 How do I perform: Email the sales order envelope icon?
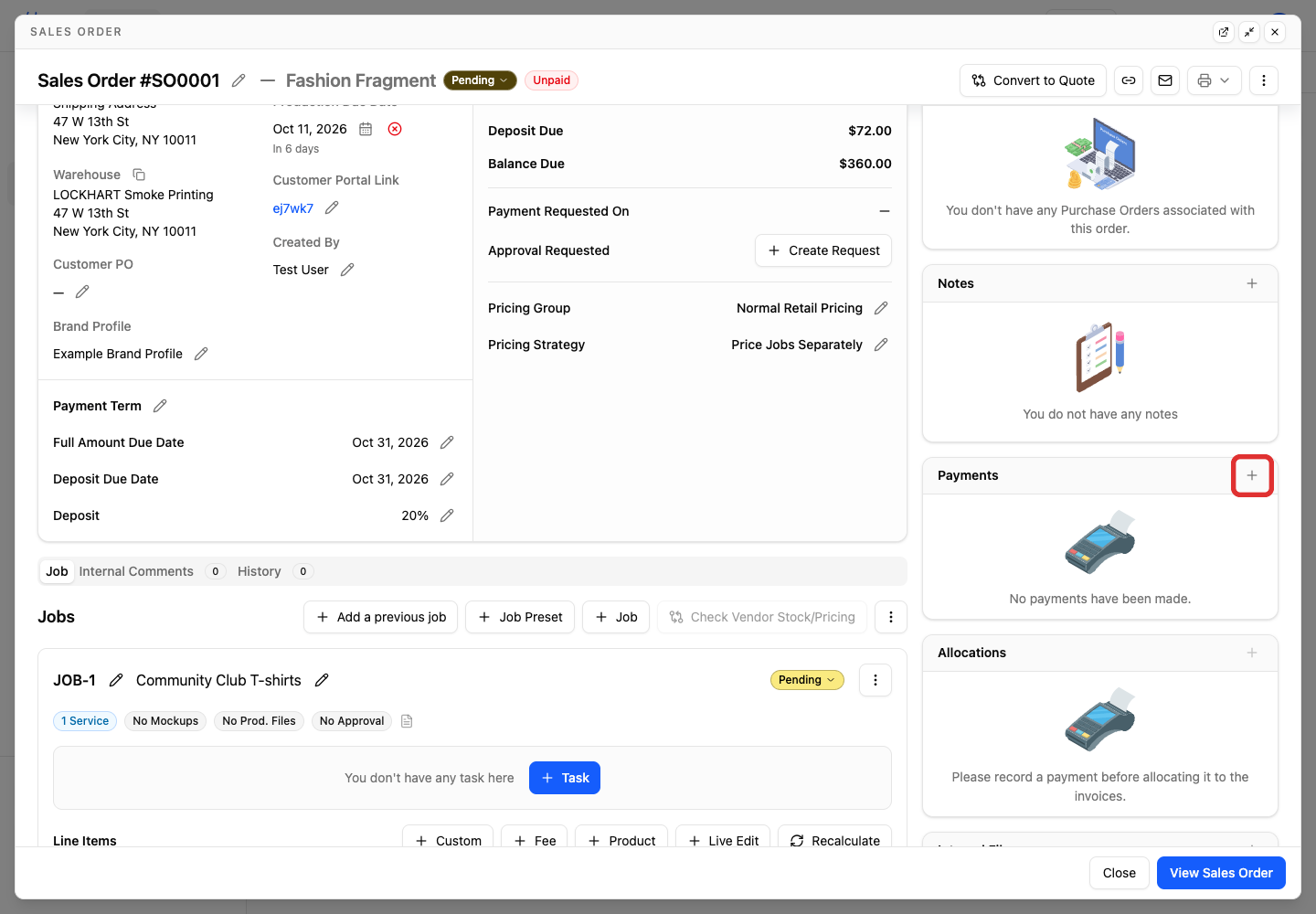[x=1165, y=80]
